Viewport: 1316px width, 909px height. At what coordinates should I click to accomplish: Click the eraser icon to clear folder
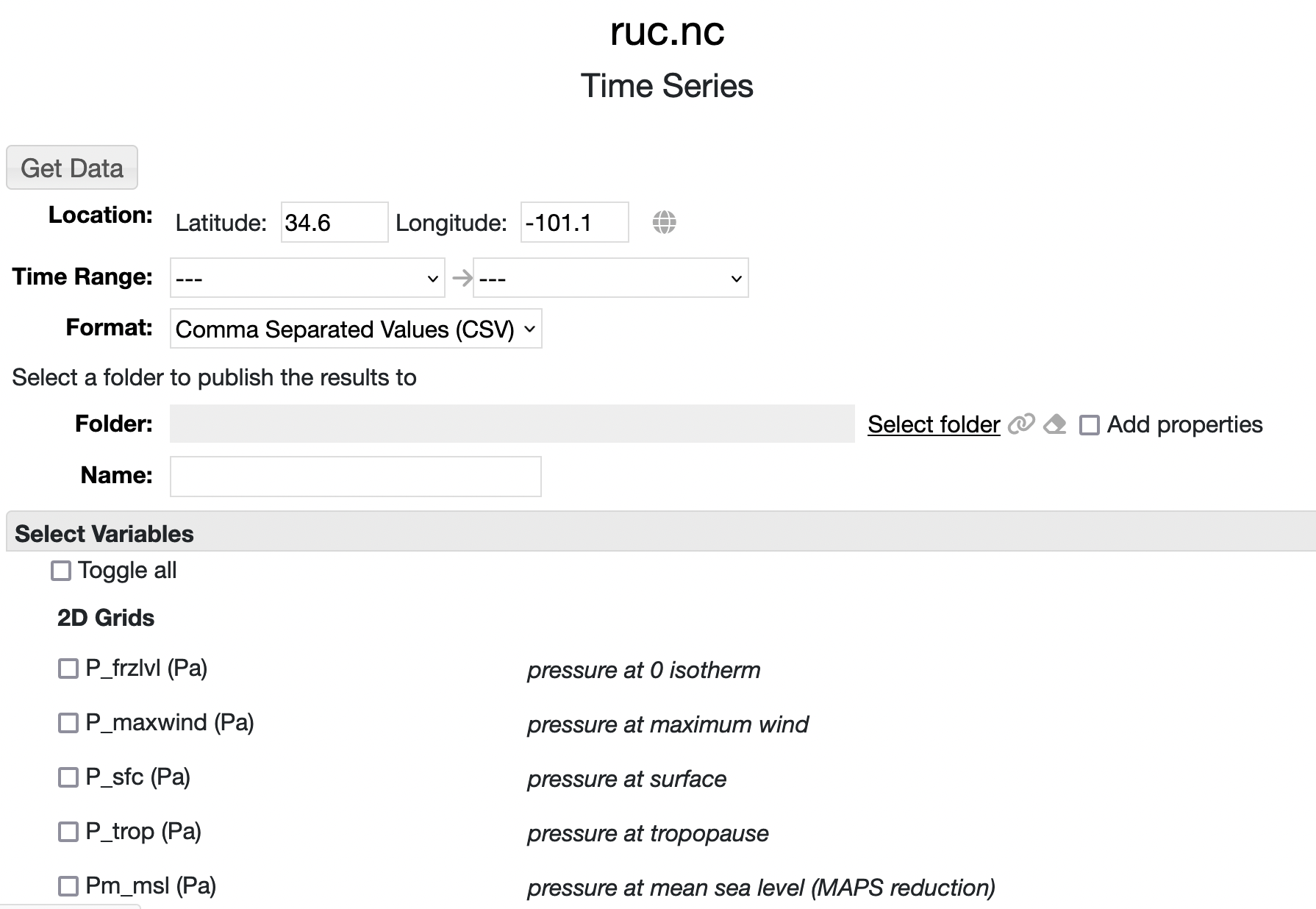pos(1055,424)
